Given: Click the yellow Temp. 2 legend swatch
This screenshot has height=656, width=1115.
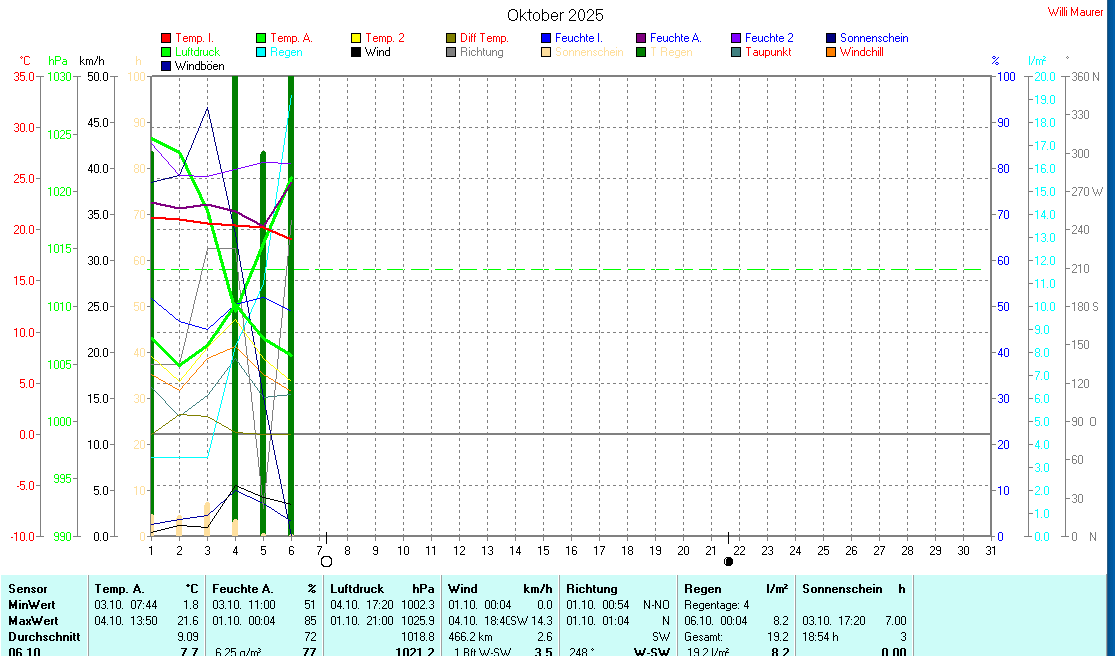Looking at the screenshot, I should point(356,38).
